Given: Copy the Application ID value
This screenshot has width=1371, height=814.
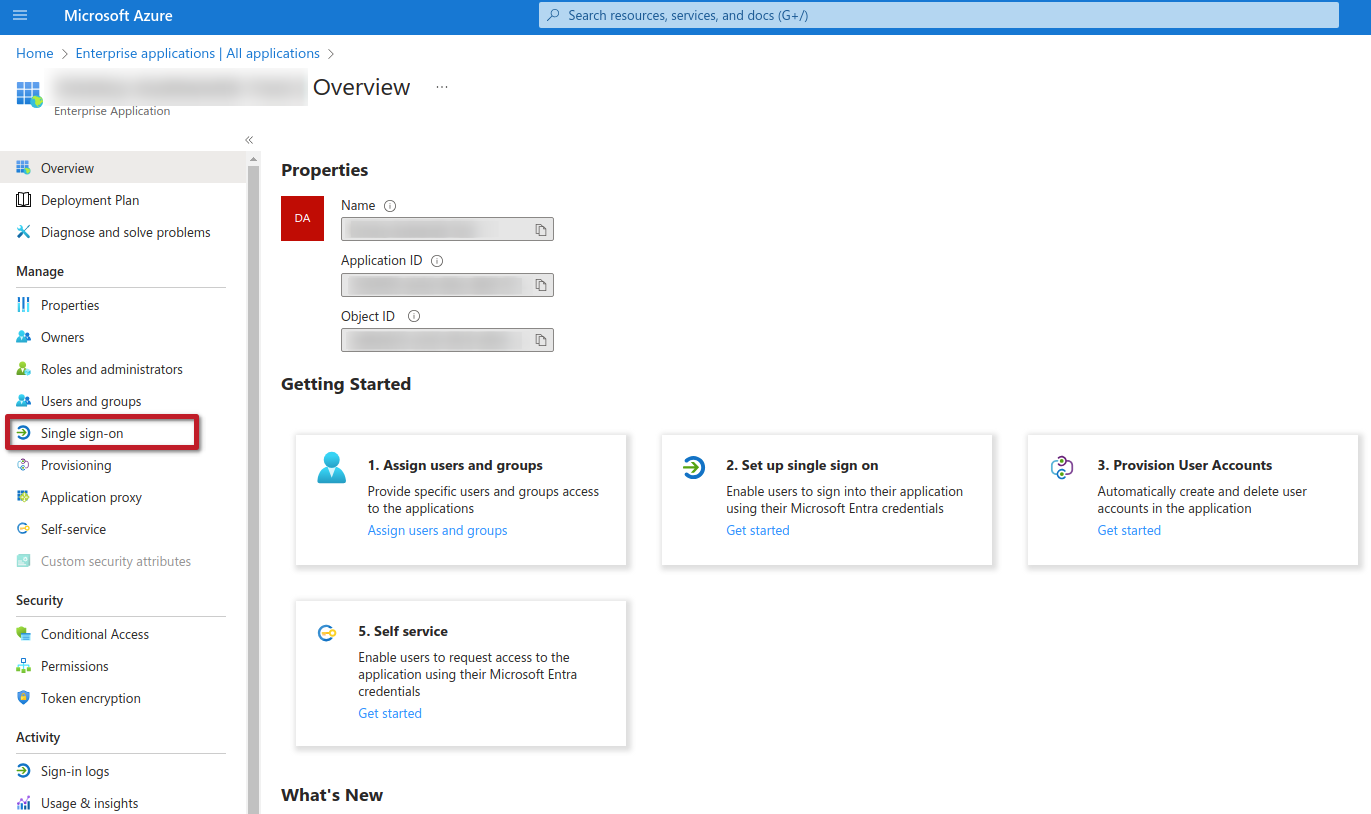Looking at the screenshot, I should coord(540,285).
